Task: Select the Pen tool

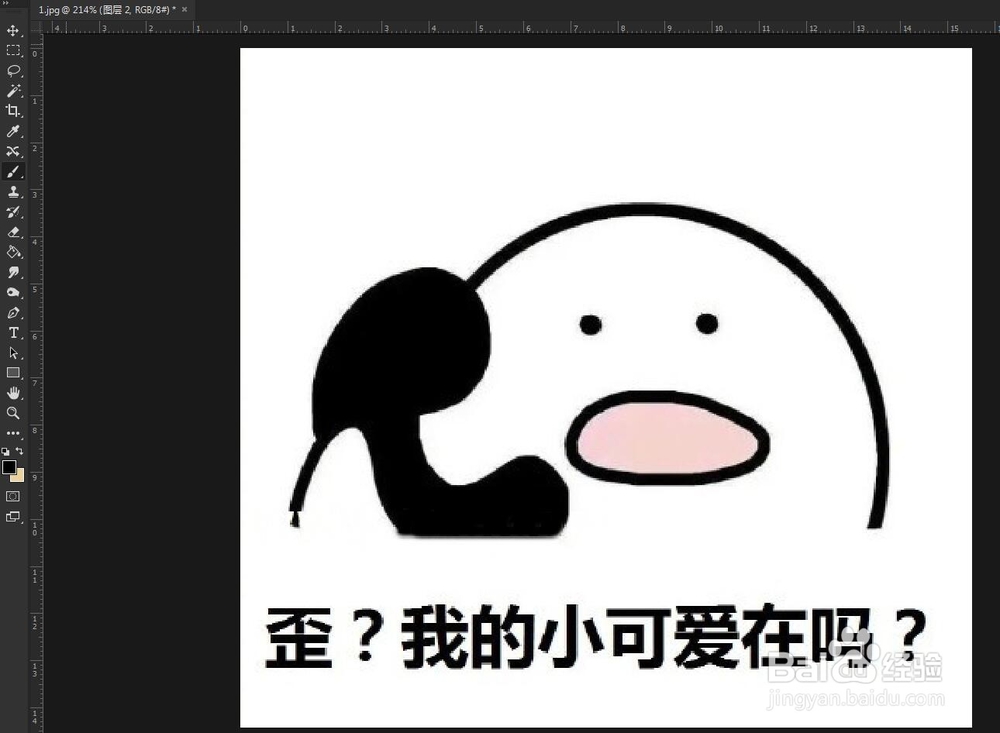Action: [13, 312]
